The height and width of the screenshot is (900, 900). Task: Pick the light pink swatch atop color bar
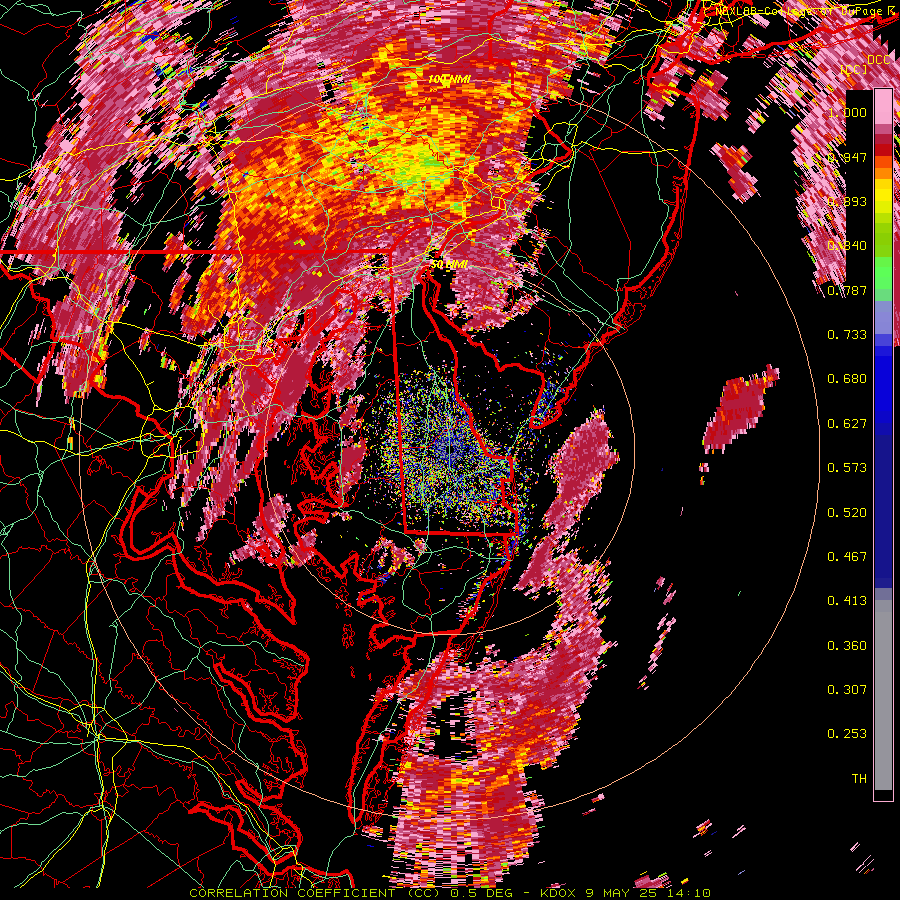883,106
